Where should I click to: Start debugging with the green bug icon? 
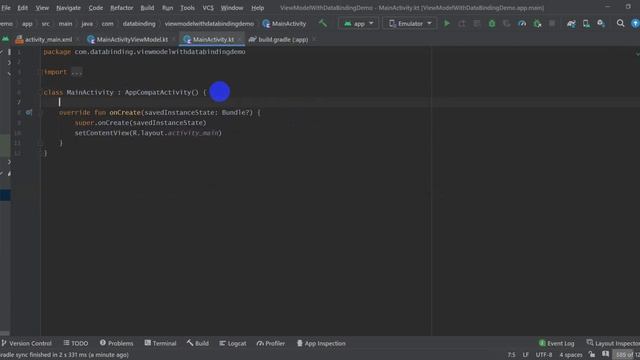tap(492, 24)
